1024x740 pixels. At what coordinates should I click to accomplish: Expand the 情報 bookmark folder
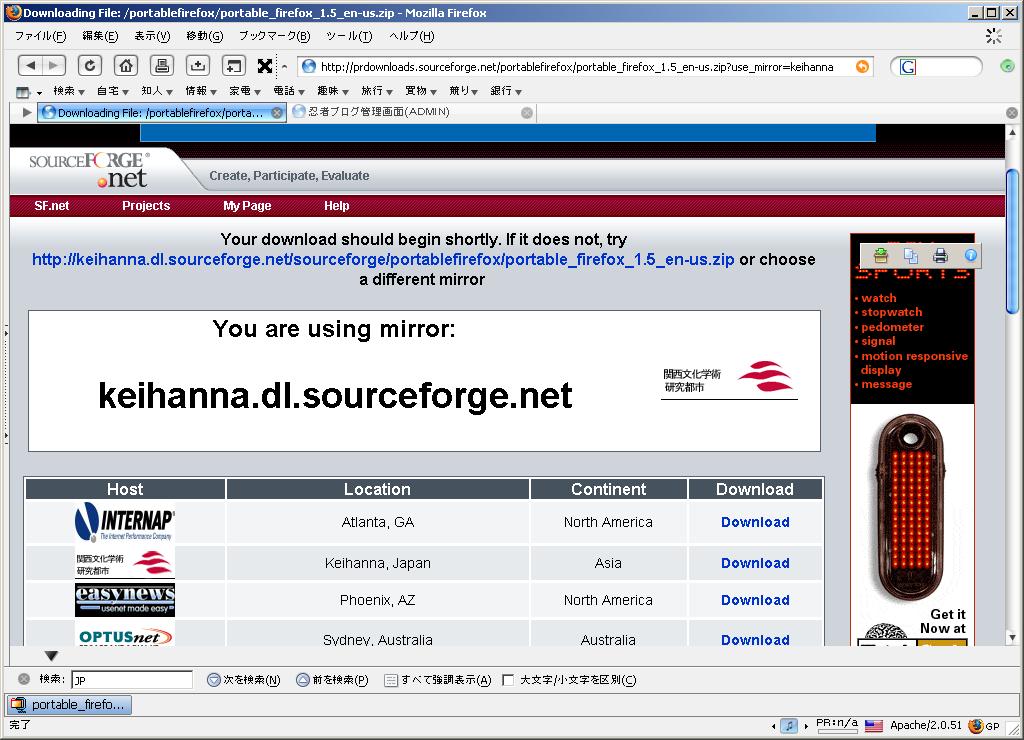click(x=200, y=91)
